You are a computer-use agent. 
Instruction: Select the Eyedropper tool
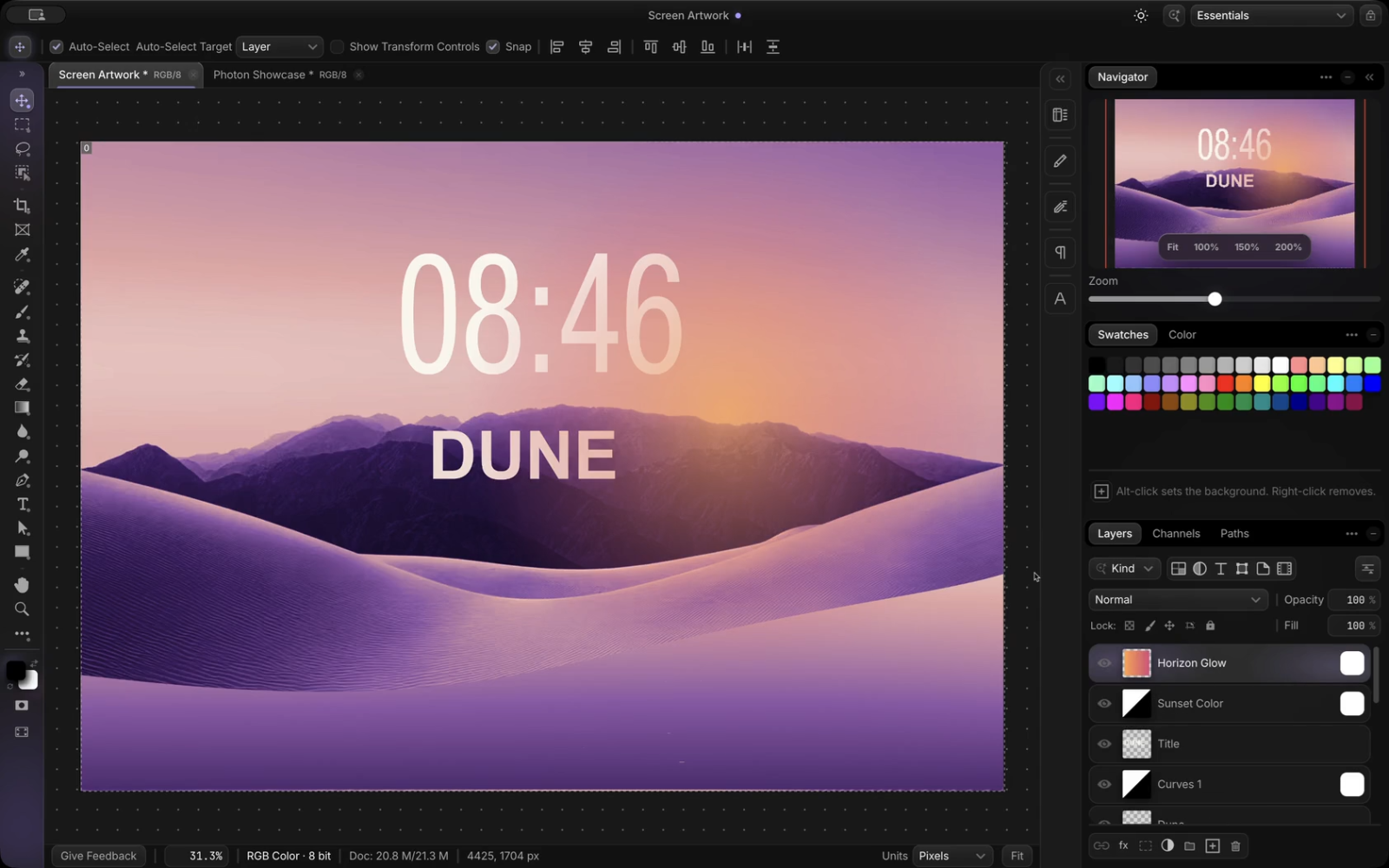(22, 254)
